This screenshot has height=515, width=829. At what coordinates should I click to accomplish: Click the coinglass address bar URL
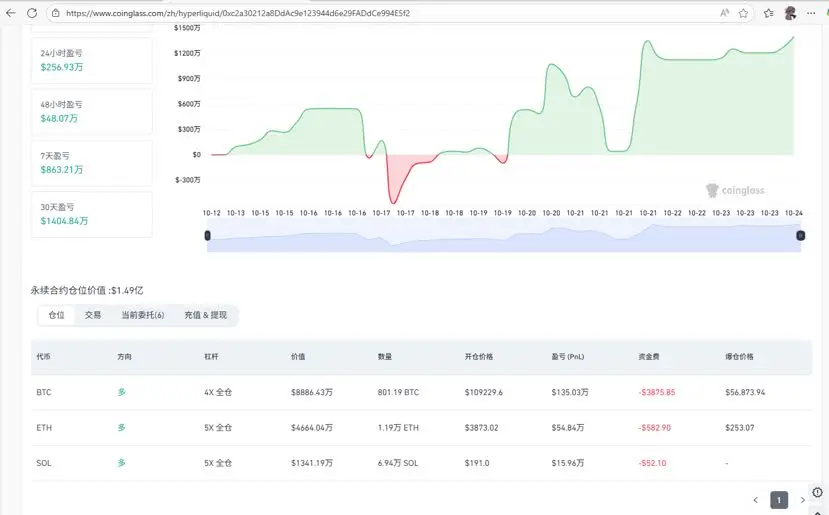click(237, 13)
